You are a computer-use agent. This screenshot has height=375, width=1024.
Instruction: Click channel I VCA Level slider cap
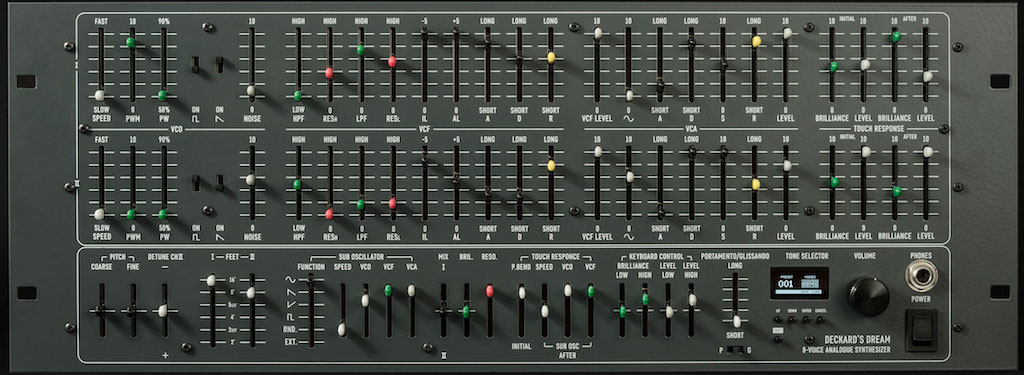788,33
